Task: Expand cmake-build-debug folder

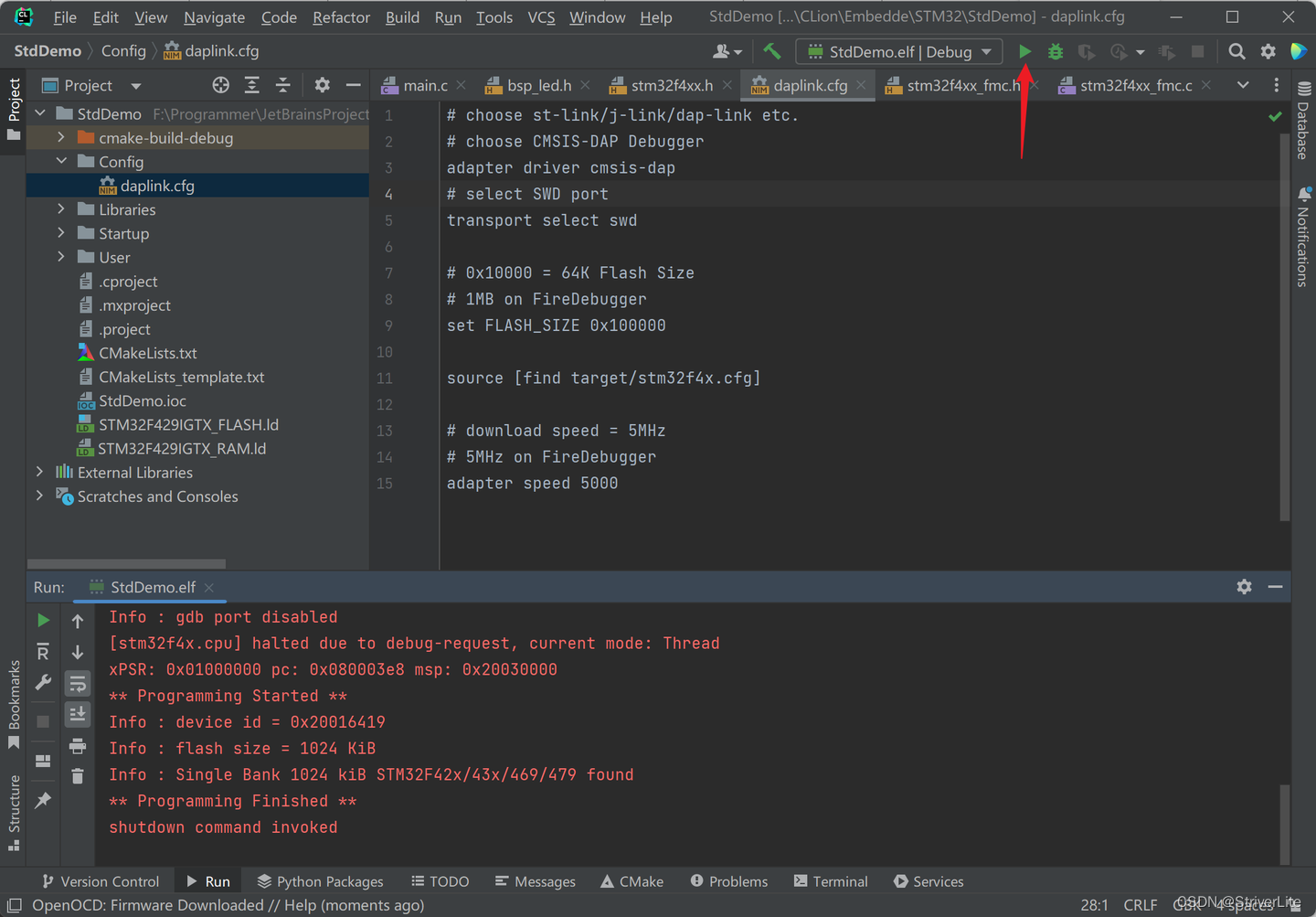Action: tap(61, 137)
